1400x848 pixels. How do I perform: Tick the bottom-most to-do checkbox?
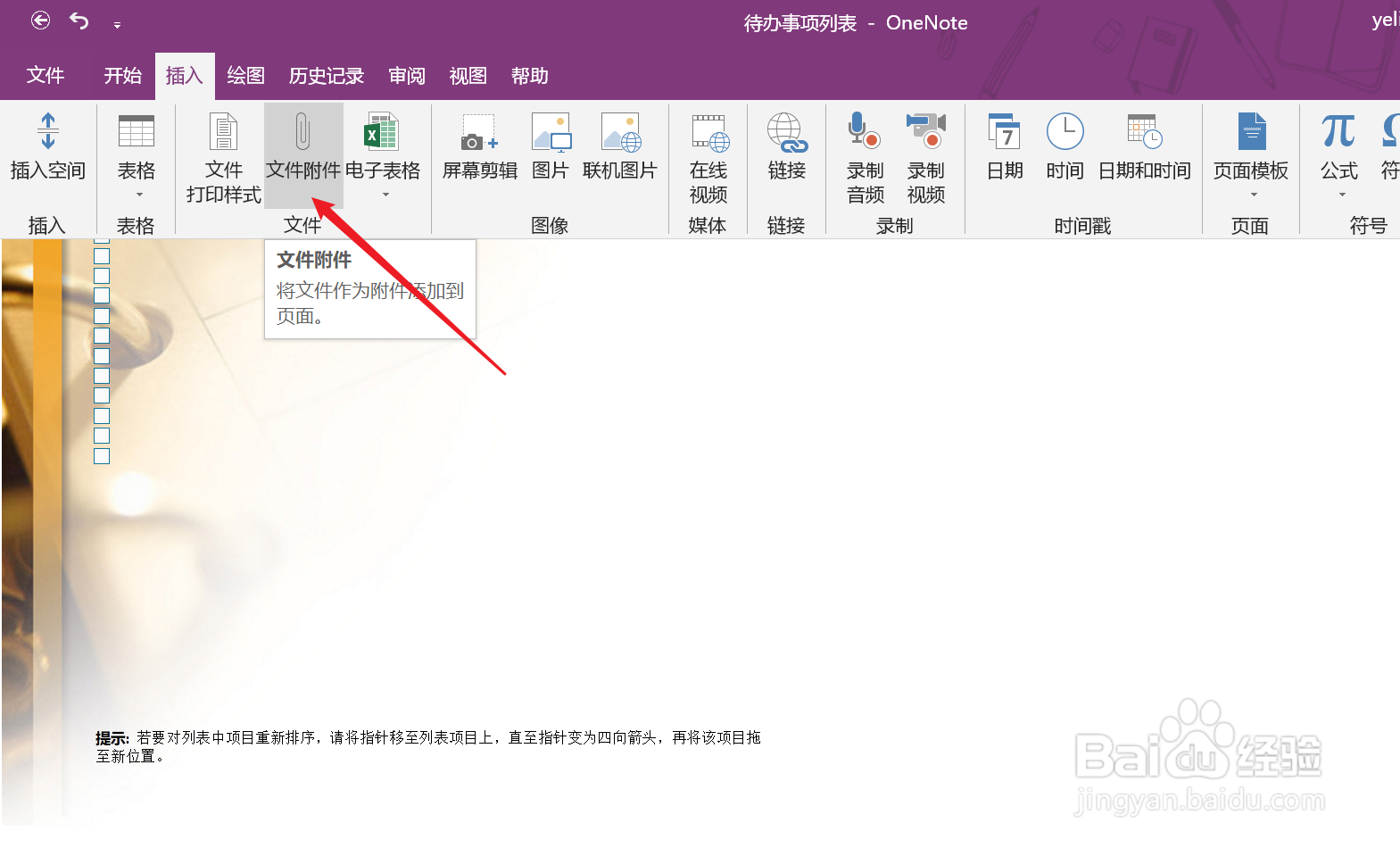click(x=102, y=456)
